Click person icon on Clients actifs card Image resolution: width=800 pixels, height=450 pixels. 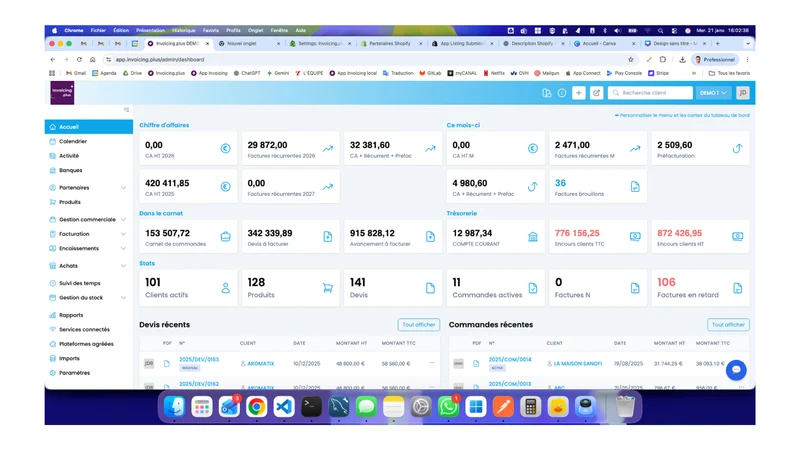(226, 288)
